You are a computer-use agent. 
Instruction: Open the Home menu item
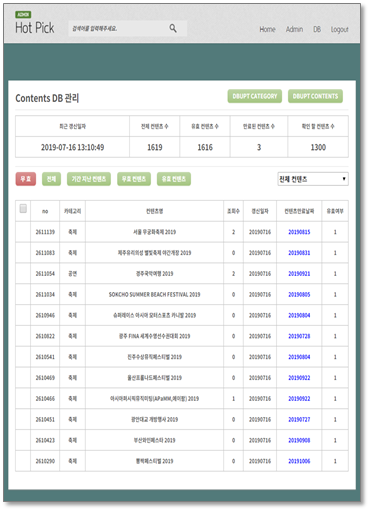(x=267, y=29)
